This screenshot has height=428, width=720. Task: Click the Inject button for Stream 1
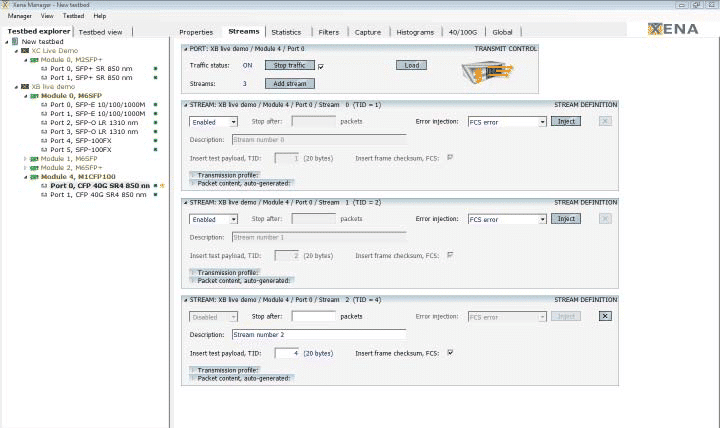[566, 219]
